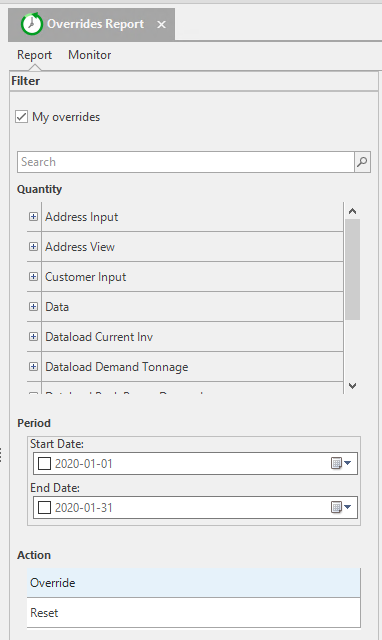Select the Dataload Current Inv row

(192, 337)
